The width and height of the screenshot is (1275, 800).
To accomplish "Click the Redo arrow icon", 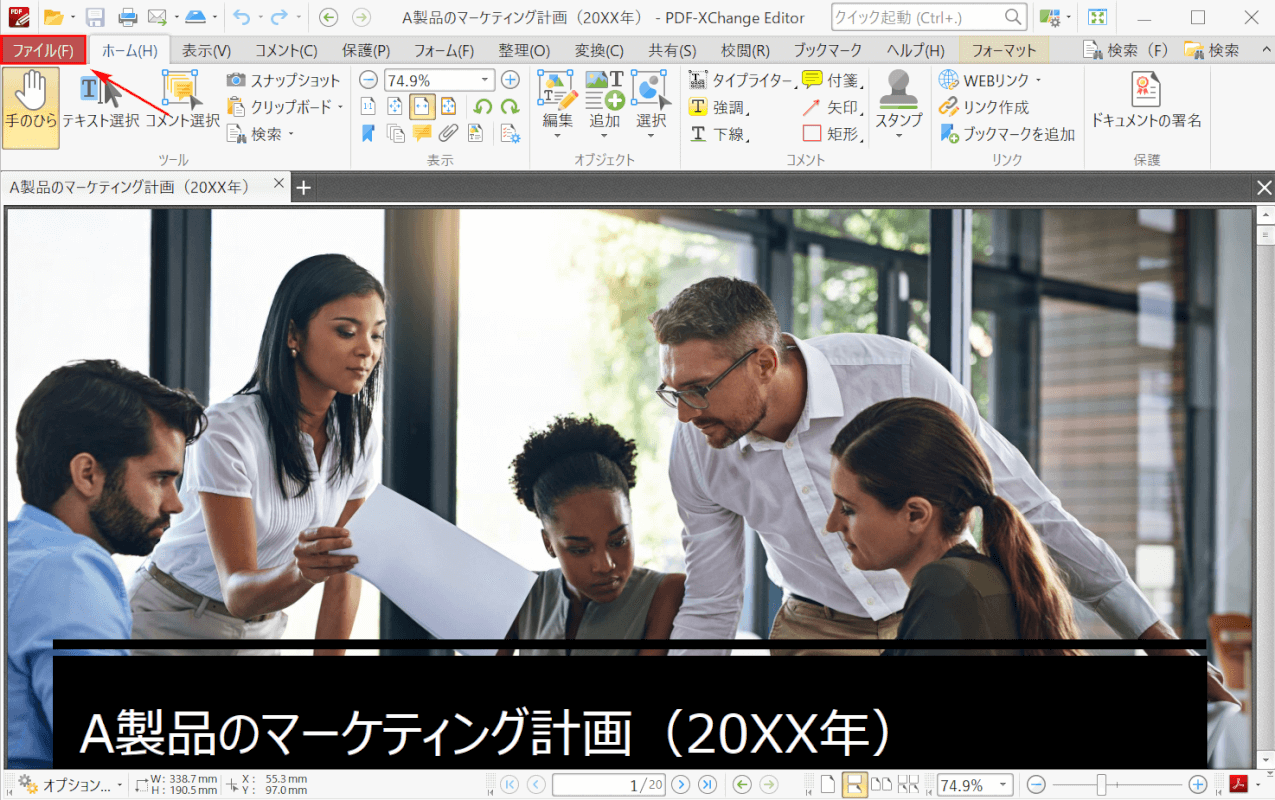I will click(x=279, y=17).
